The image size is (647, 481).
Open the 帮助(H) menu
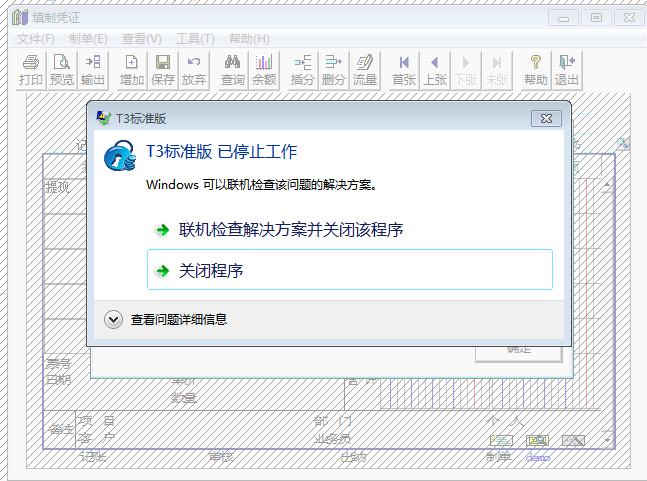(249, 39)
